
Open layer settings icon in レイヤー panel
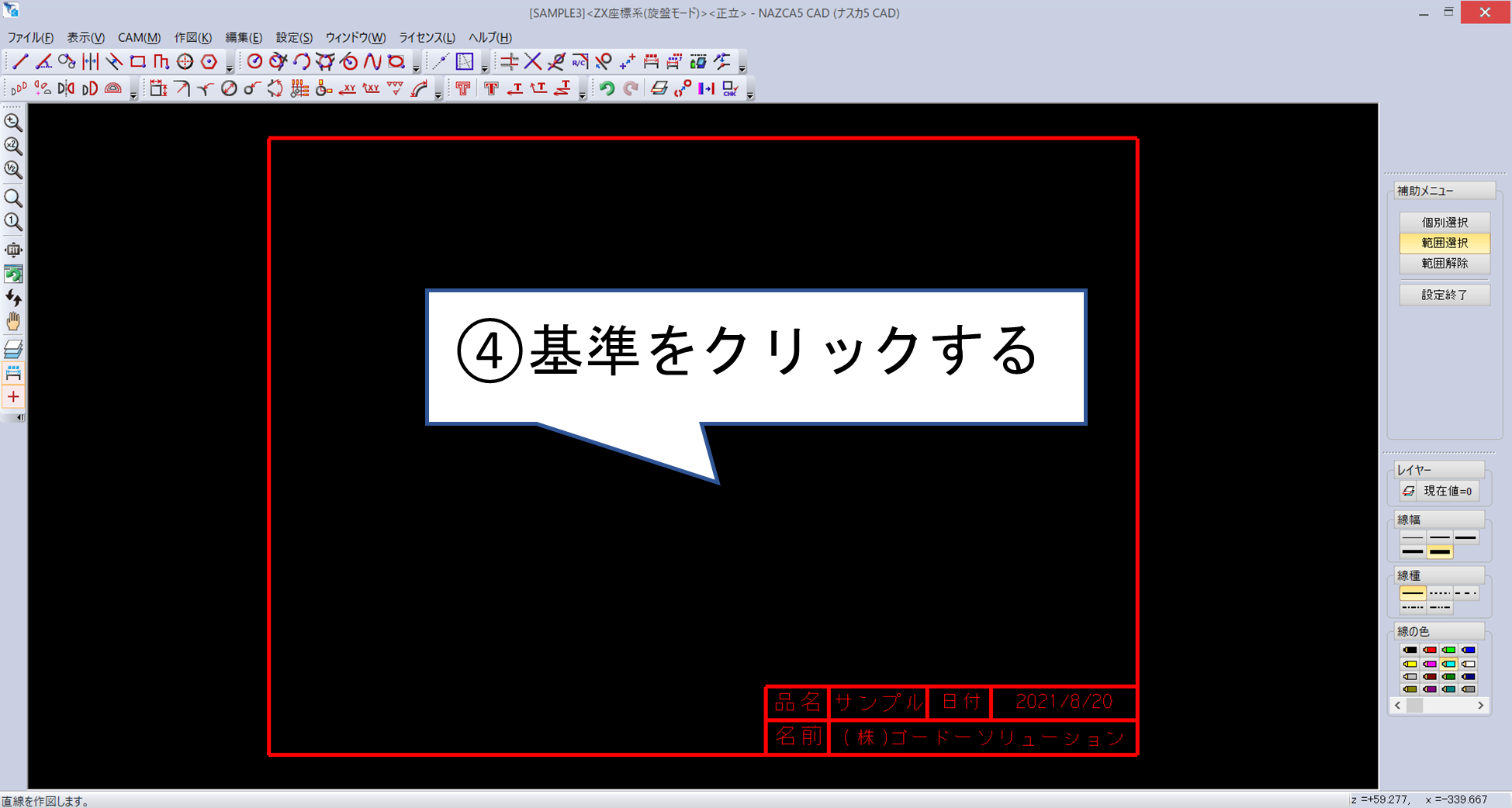coord(1409,491)
